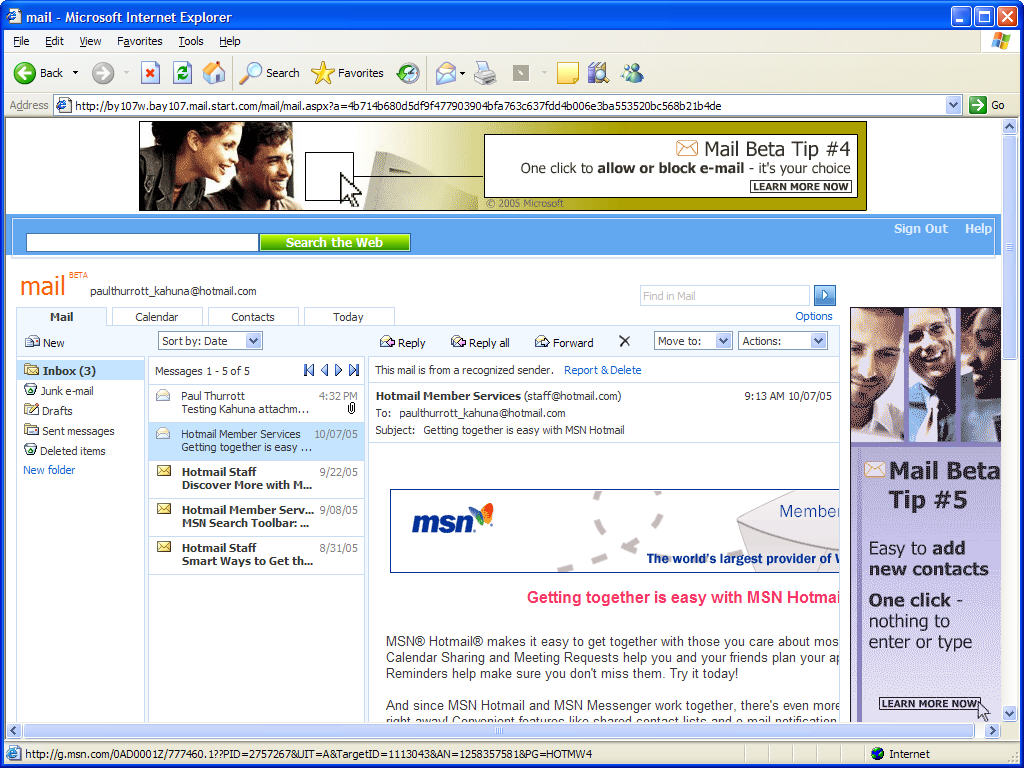The image size is (1024, 768).
Task: Open the Mail icon dropdown arrow
Action: (x=462, y=73)
